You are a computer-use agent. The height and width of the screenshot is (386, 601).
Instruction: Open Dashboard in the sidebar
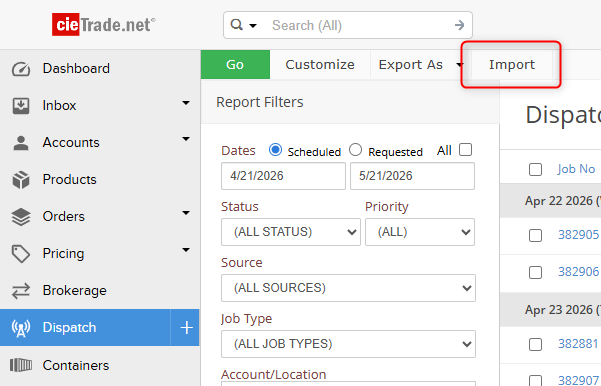pyautogui.click(x=76, y=68)
